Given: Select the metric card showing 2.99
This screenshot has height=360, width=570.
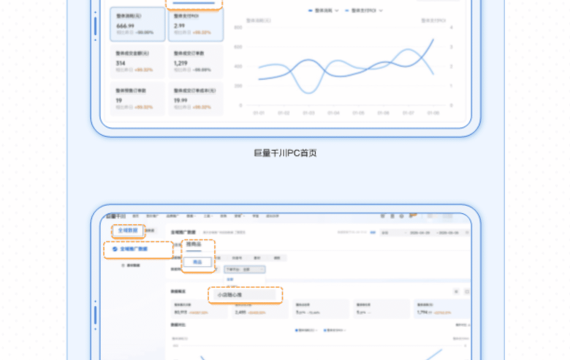Looking at the screenshot, I should point(196,25).
